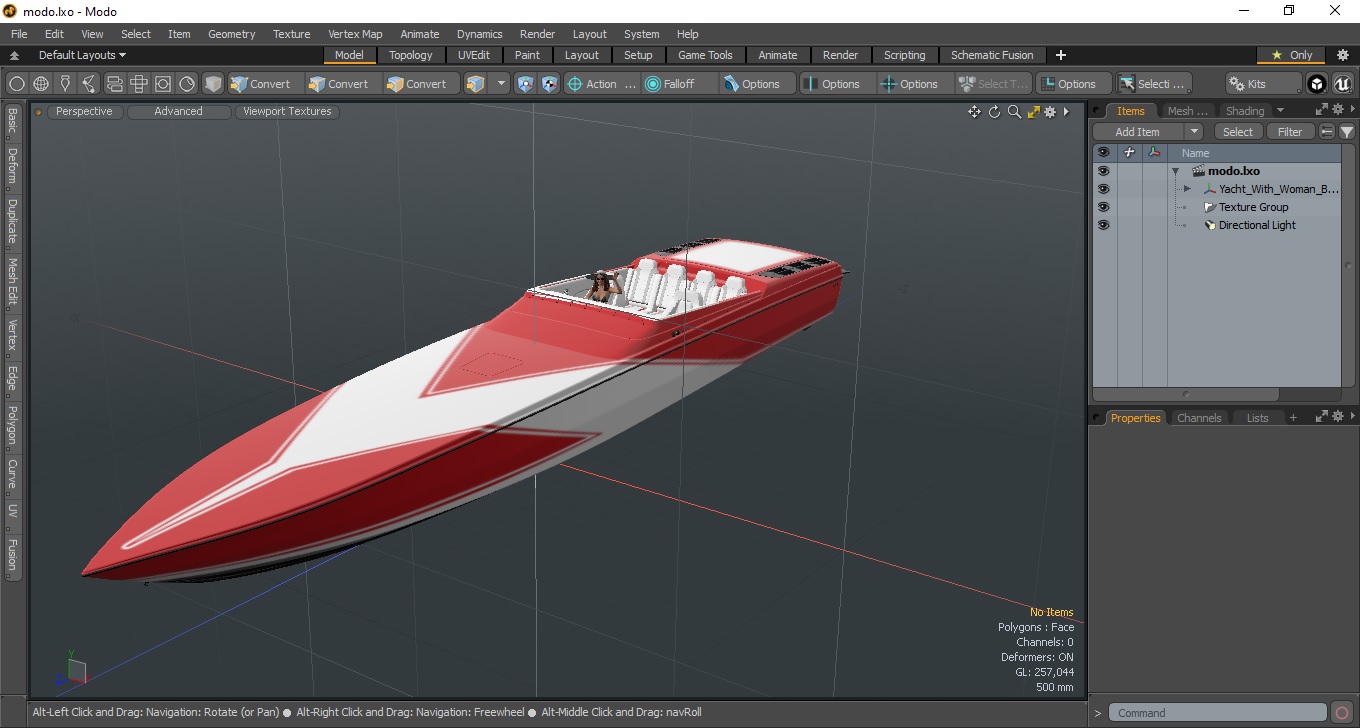Click the second Convert button
The image size is (1360, 728).
(x=343, y=84)
